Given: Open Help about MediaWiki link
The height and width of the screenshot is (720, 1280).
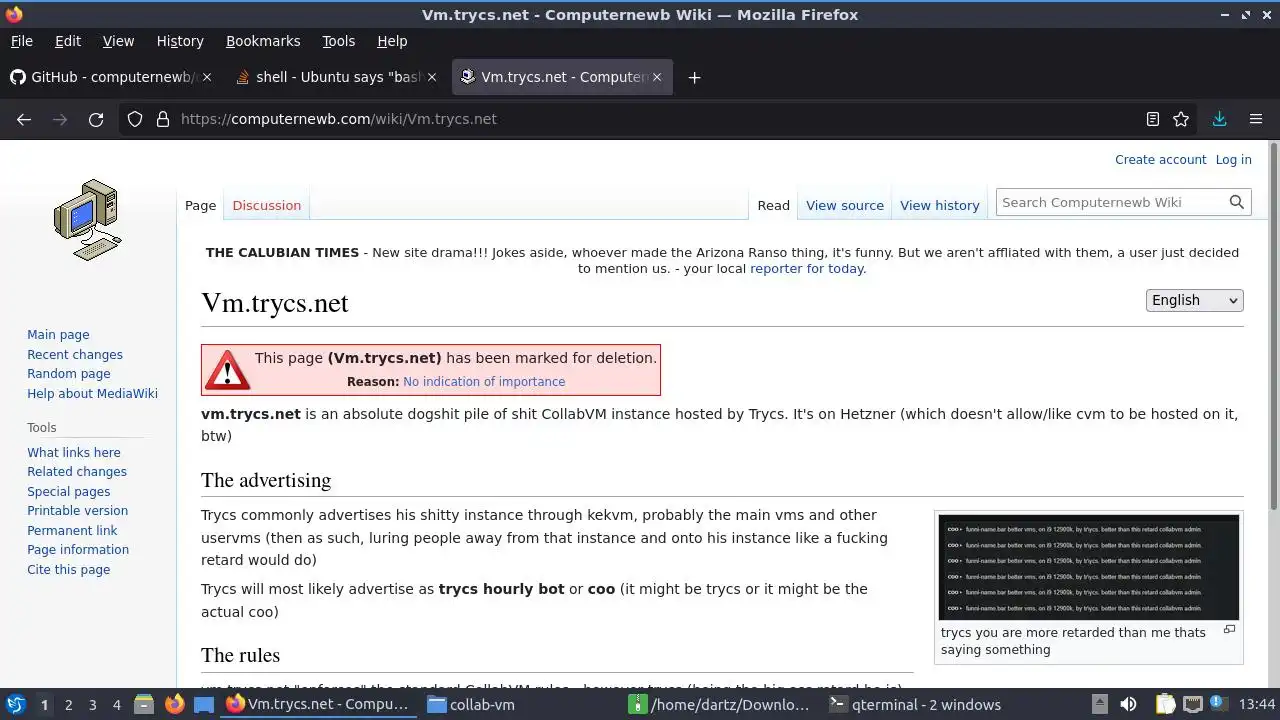Looking at the screenshot, I should (x=92, y=393).
